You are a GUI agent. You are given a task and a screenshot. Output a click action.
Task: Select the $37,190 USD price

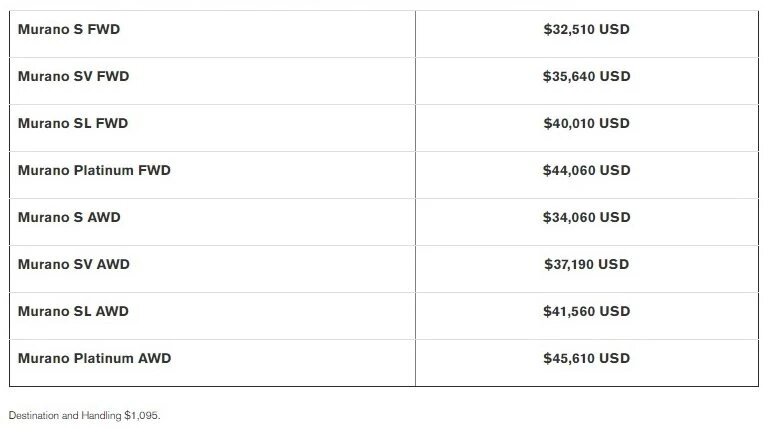[x=586, y=264]
